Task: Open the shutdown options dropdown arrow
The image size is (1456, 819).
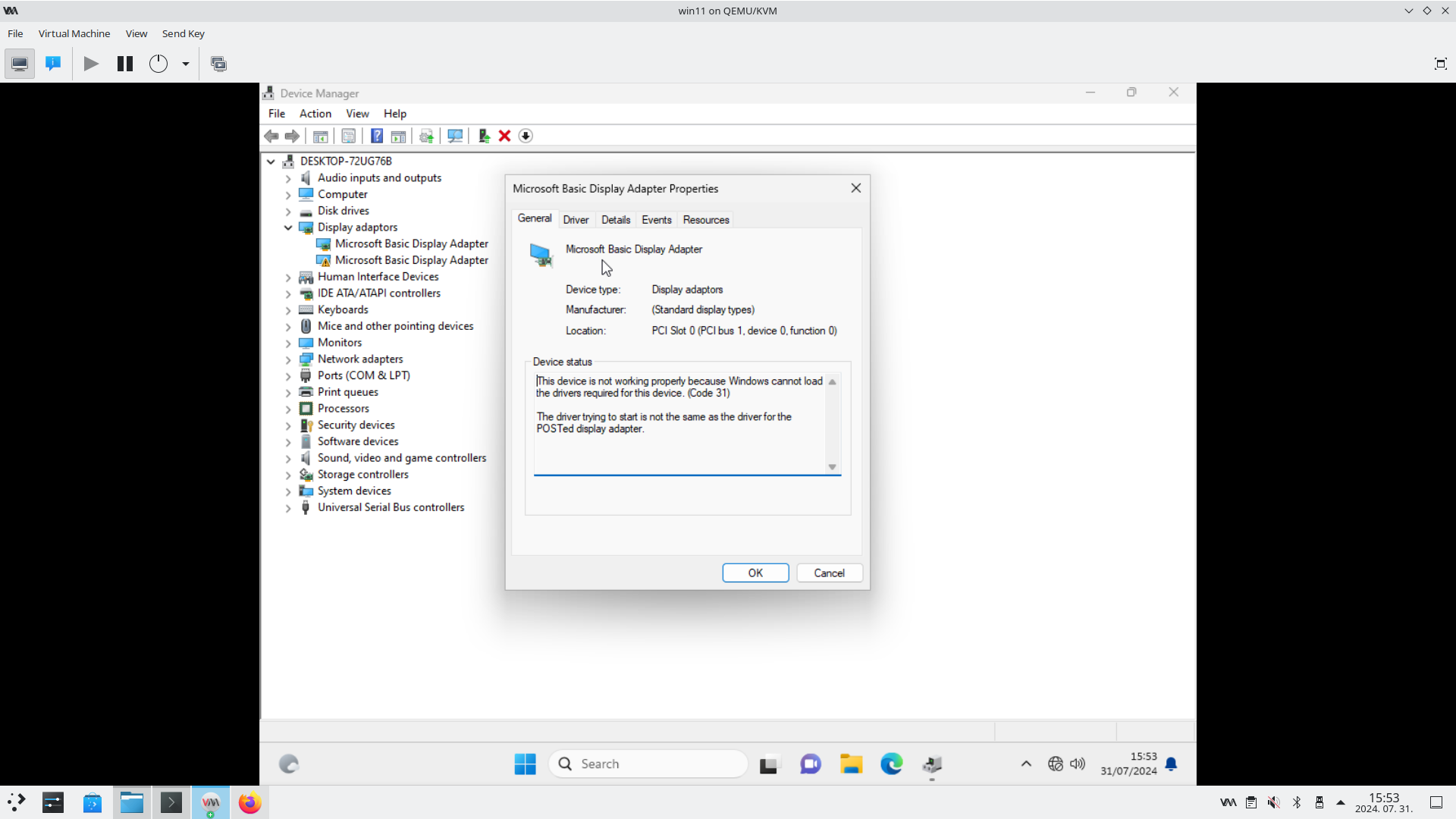Action: (185, 64)
